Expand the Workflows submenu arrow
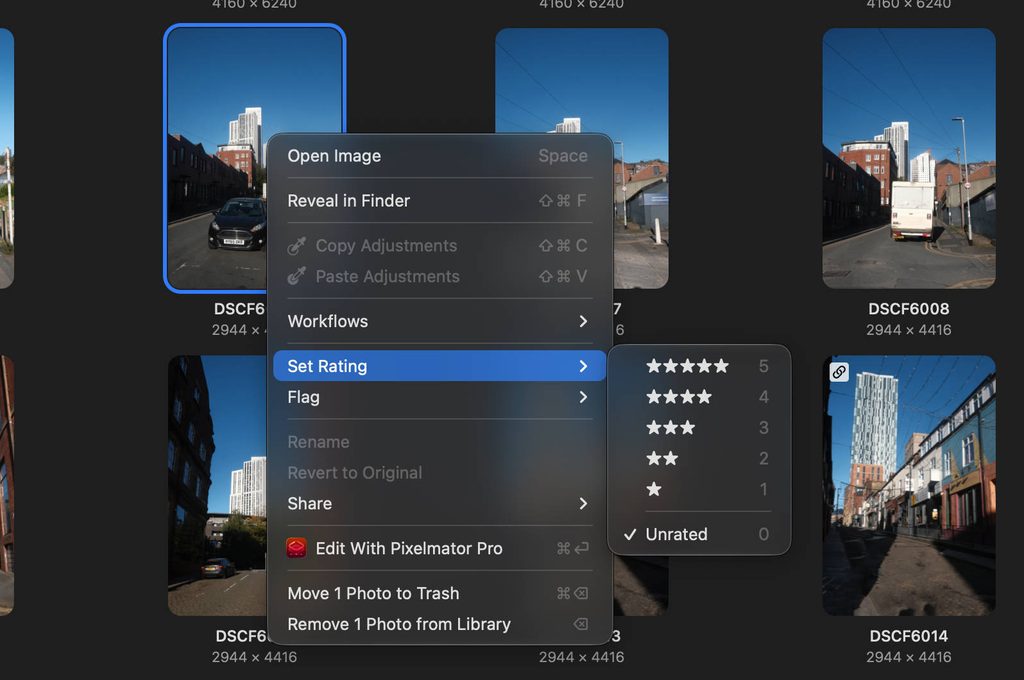The height and width of the screenshot is (680, 1024). click(583, 321)
